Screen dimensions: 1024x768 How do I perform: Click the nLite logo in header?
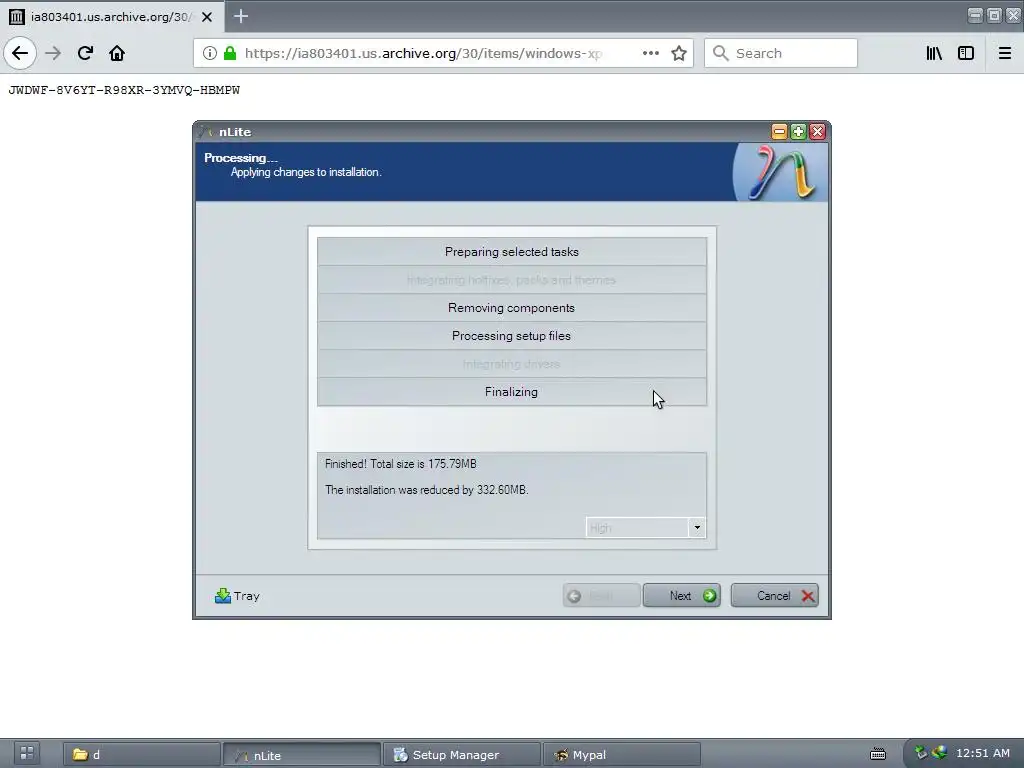pyautogui.click(x=780, y=172)
